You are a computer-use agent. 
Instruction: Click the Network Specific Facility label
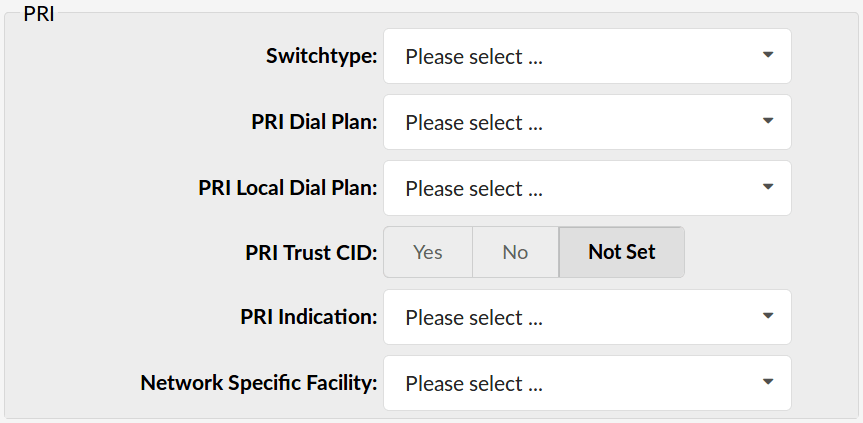tap(259, 383)
